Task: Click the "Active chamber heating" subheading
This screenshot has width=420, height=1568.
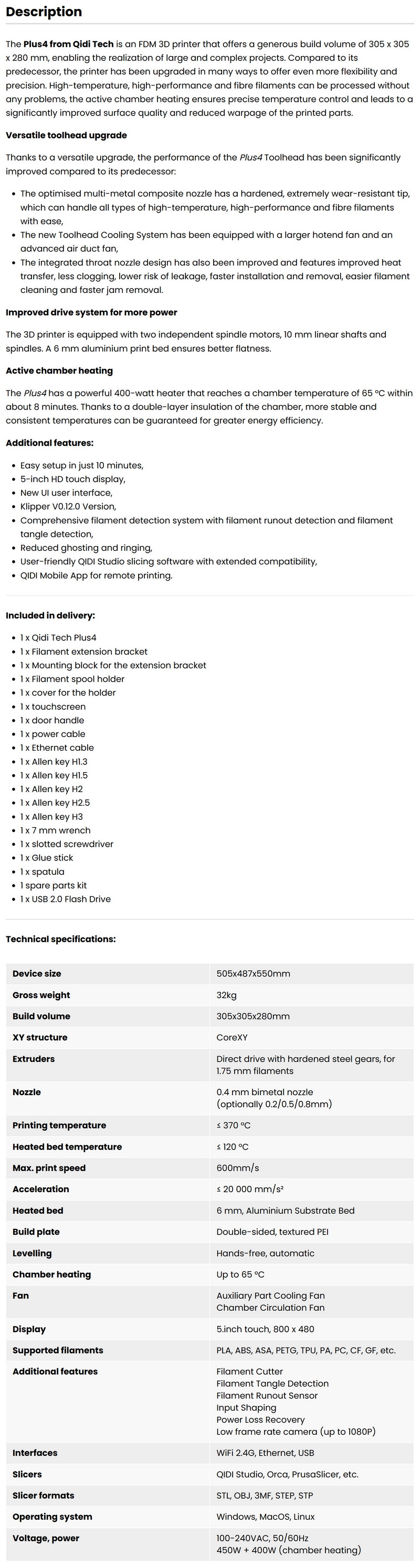Action: tap(59, 371)
